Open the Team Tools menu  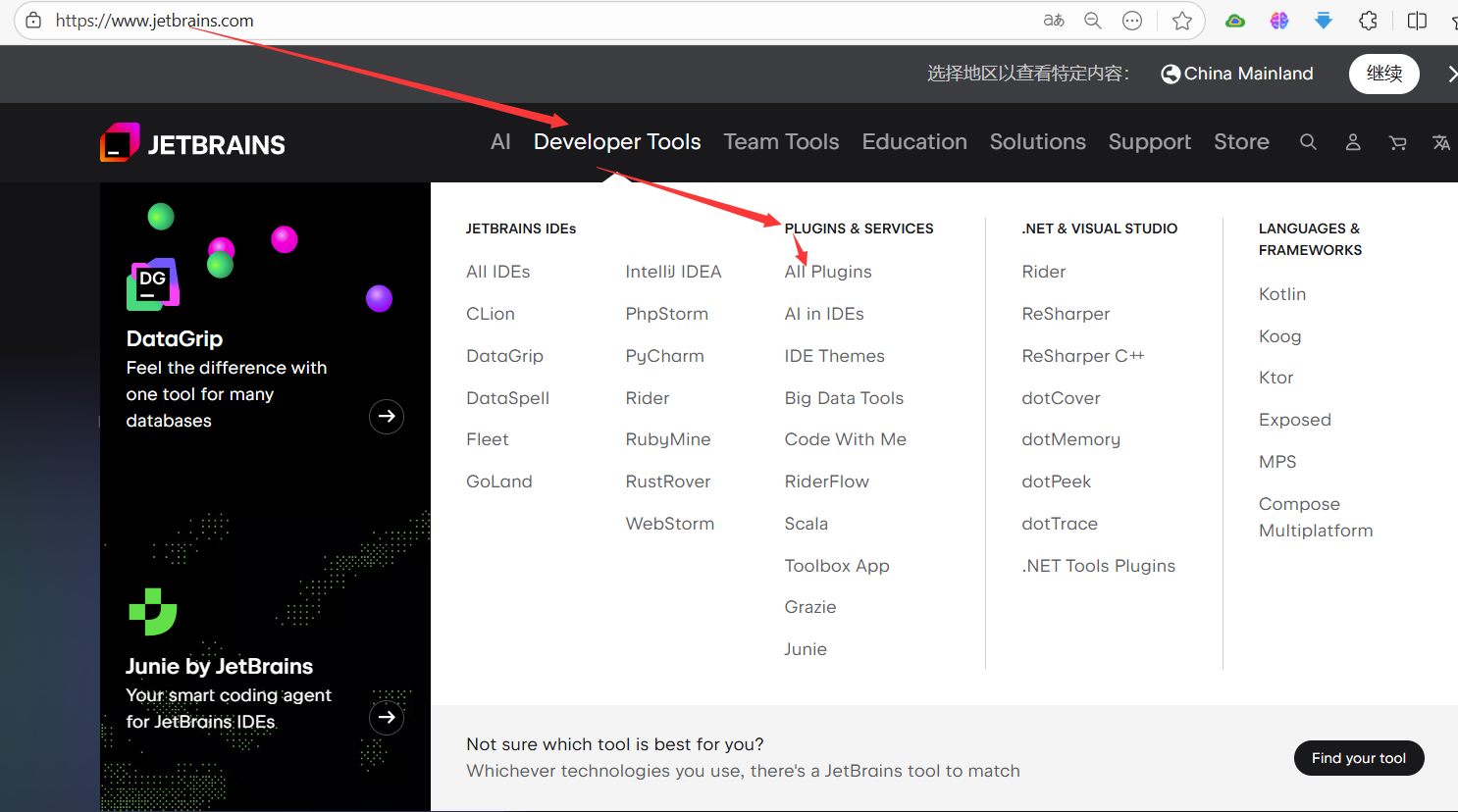point(781,142)
